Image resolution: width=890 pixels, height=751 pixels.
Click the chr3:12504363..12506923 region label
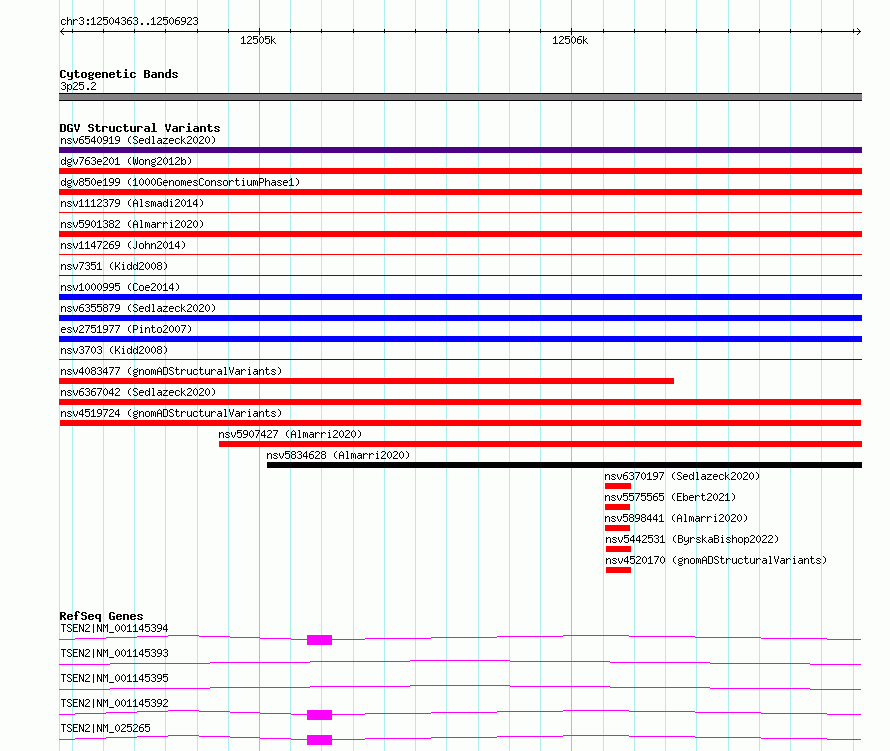(129, 21)
